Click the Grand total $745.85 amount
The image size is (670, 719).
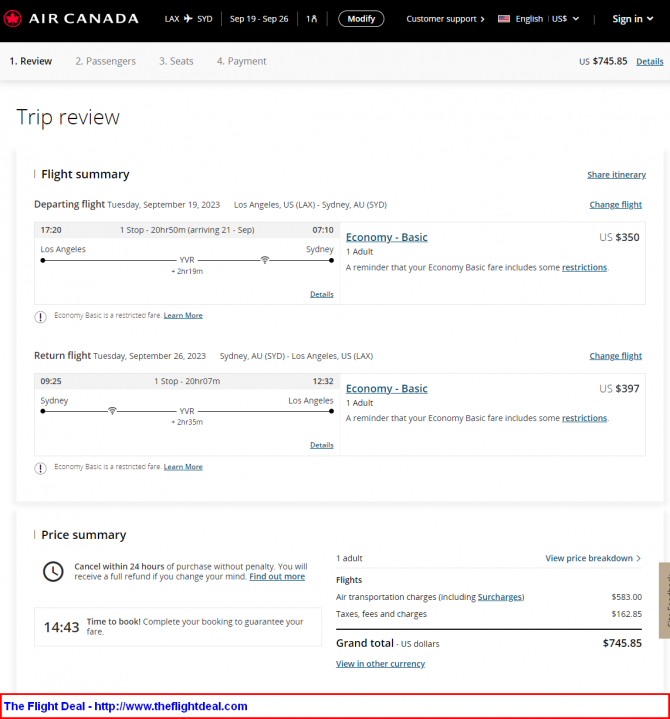[x=622, y=643]
